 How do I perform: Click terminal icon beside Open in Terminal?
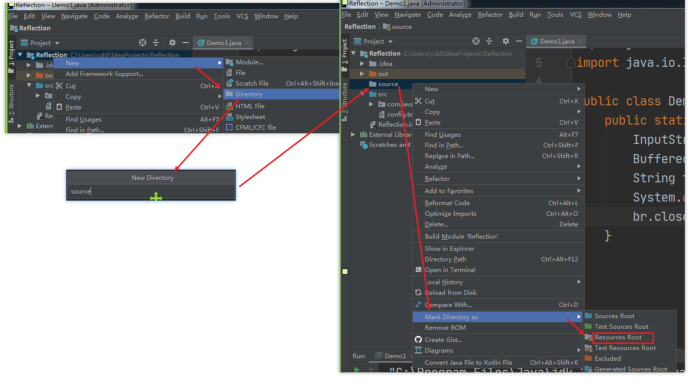[418, 269]
